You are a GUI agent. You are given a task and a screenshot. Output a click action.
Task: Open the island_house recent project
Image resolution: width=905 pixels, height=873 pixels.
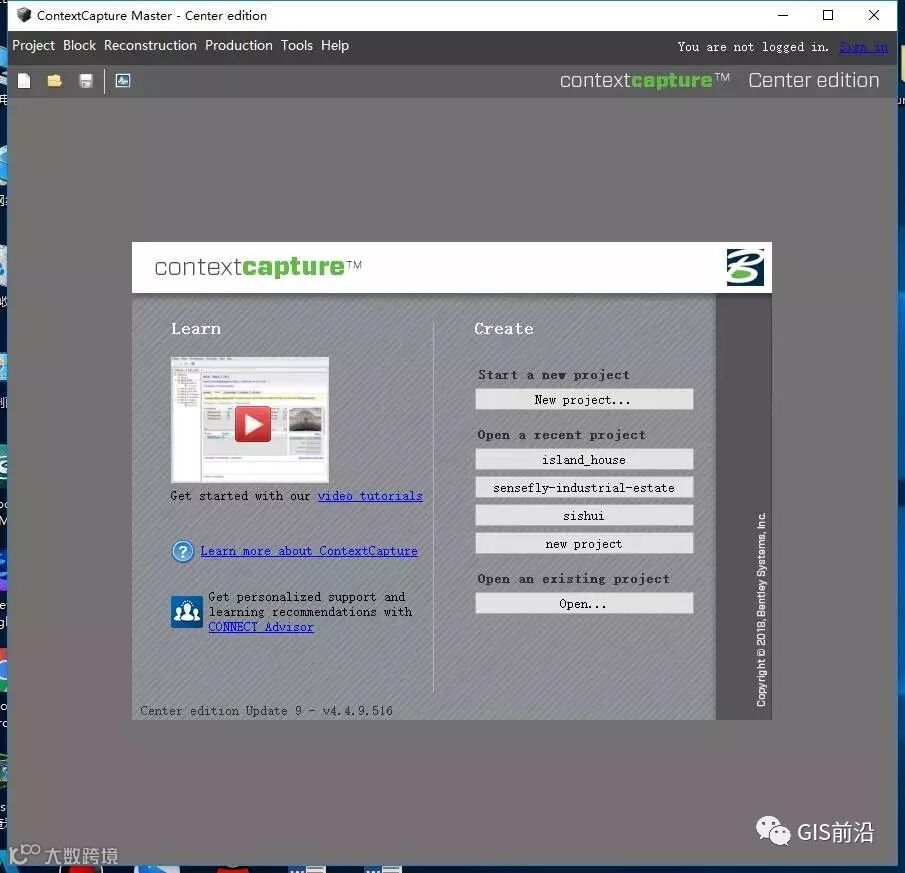coord(584,459)
